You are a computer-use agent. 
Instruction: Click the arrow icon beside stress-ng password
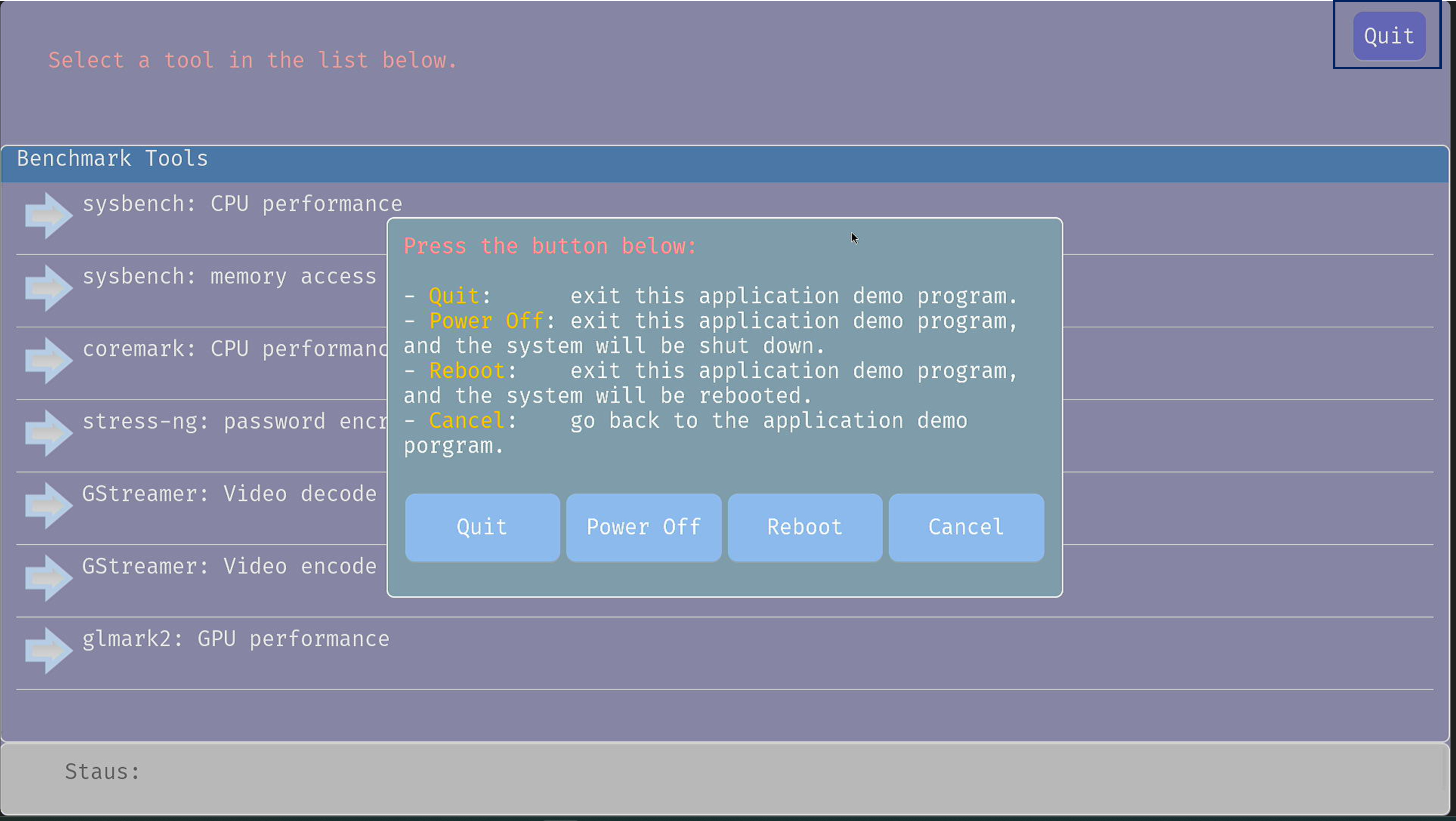click(x=49, y=433)
